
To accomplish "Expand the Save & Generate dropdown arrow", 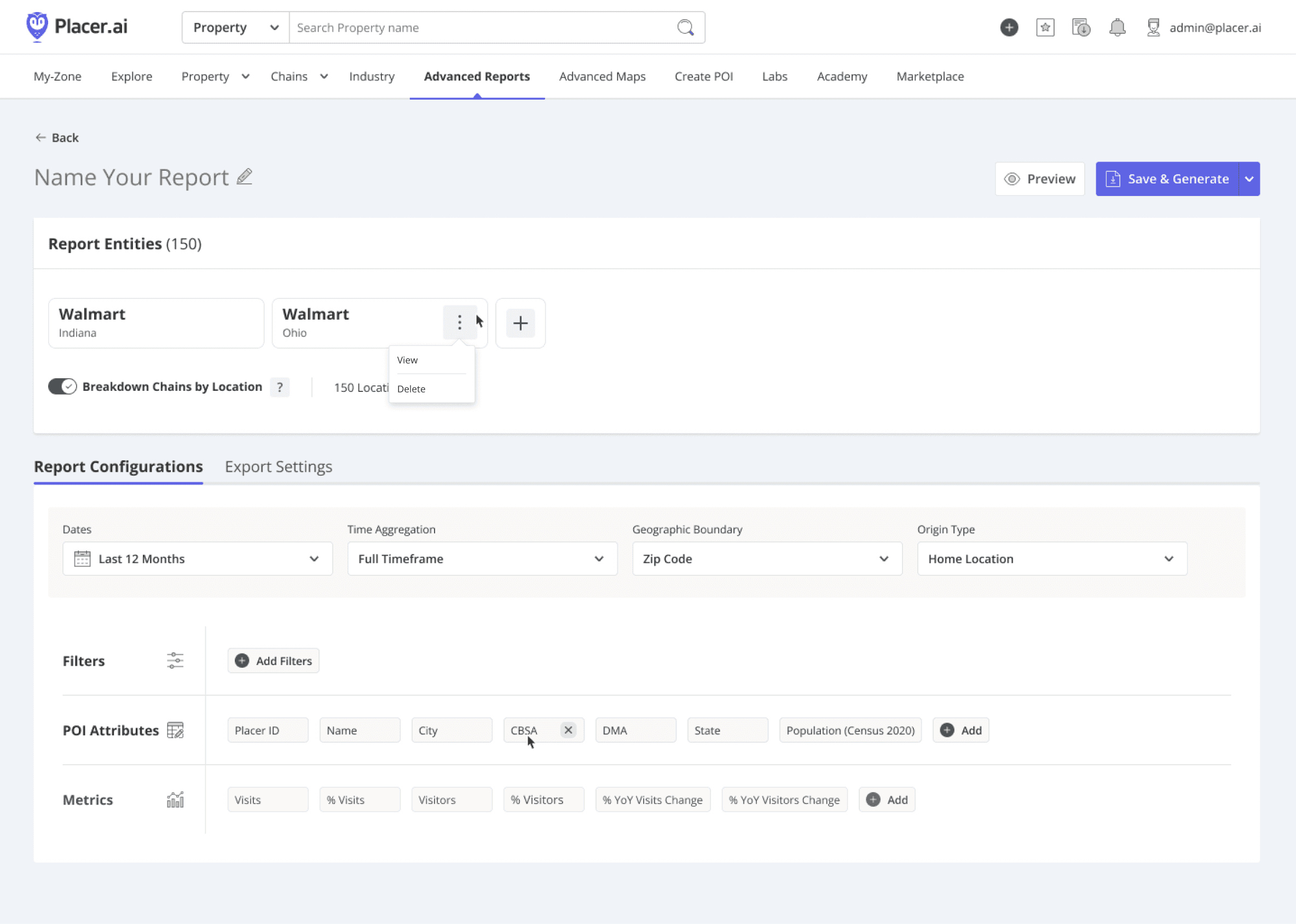I will 1249,178.
